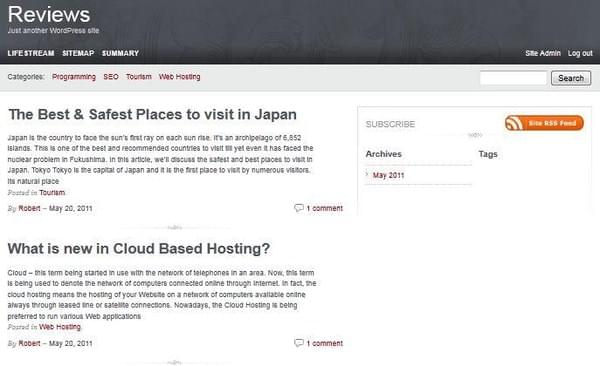The image size is (600, 366).
Task: Open Web Hosting under the Cloud post
Action: [60, 327]
